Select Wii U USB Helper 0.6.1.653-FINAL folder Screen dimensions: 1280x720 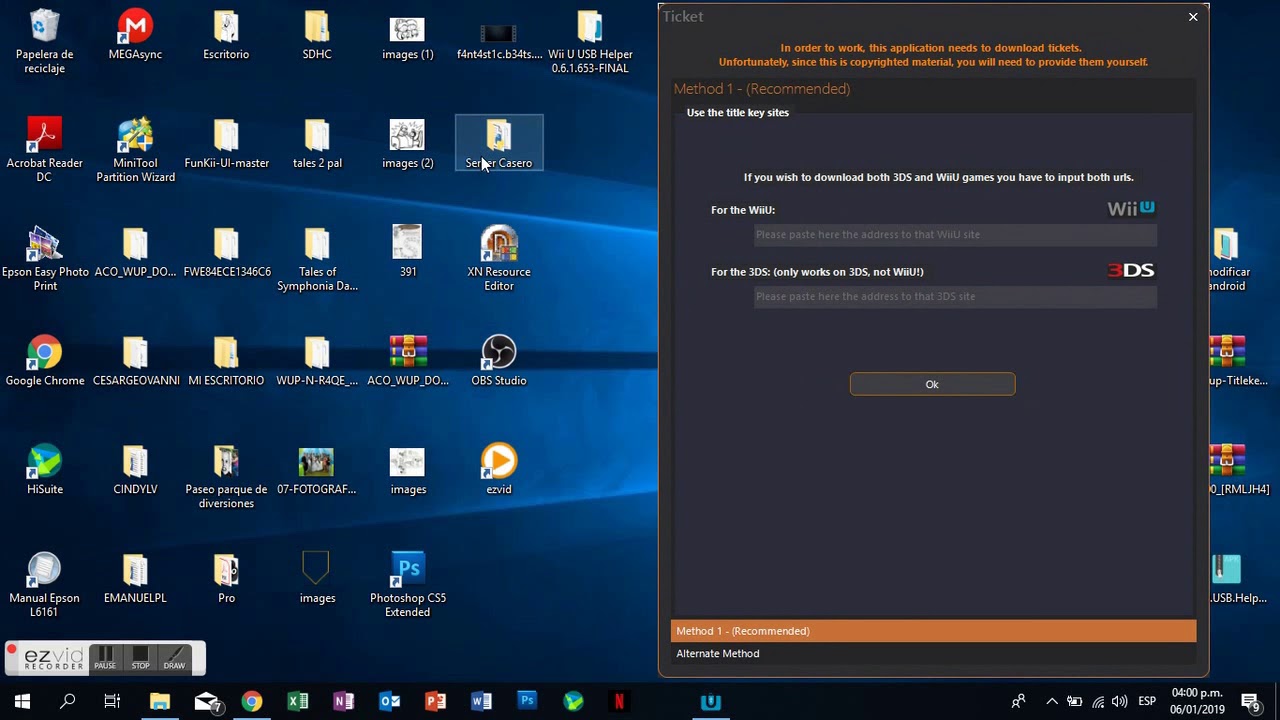(590, 42)
